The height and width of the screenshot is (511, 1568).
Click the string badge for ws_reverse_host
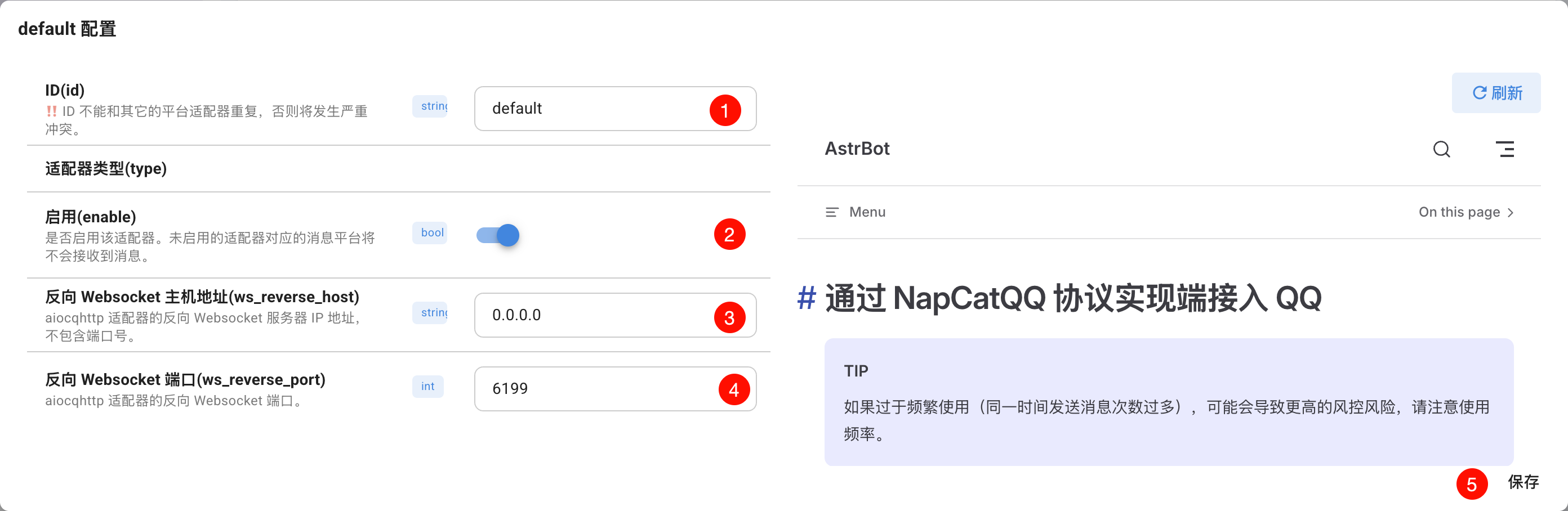click(x=430, y=312)
